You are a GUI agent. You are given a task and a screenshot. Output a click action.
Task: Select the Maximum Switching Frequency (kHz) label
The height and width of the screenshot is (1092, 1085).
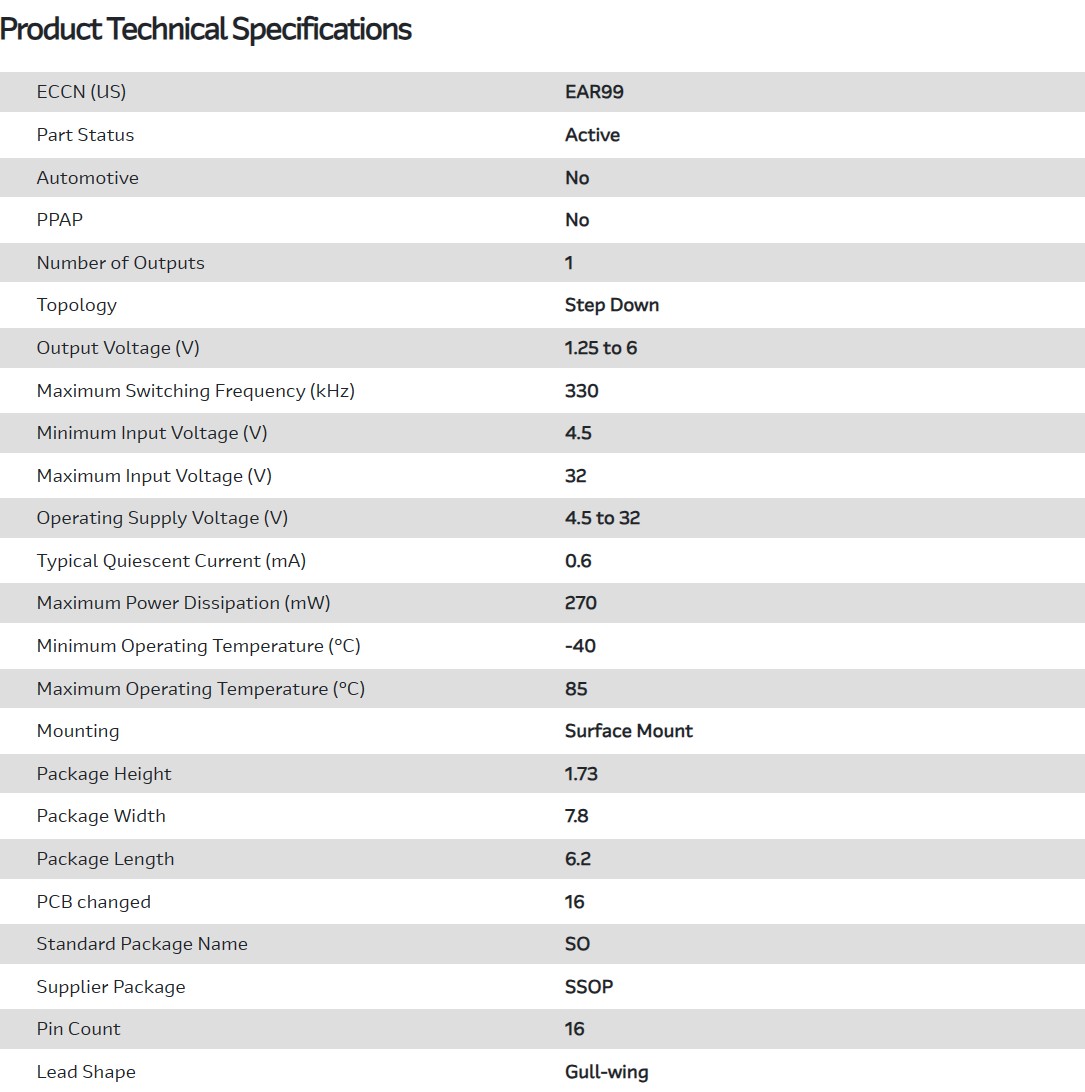pos(195,391)
